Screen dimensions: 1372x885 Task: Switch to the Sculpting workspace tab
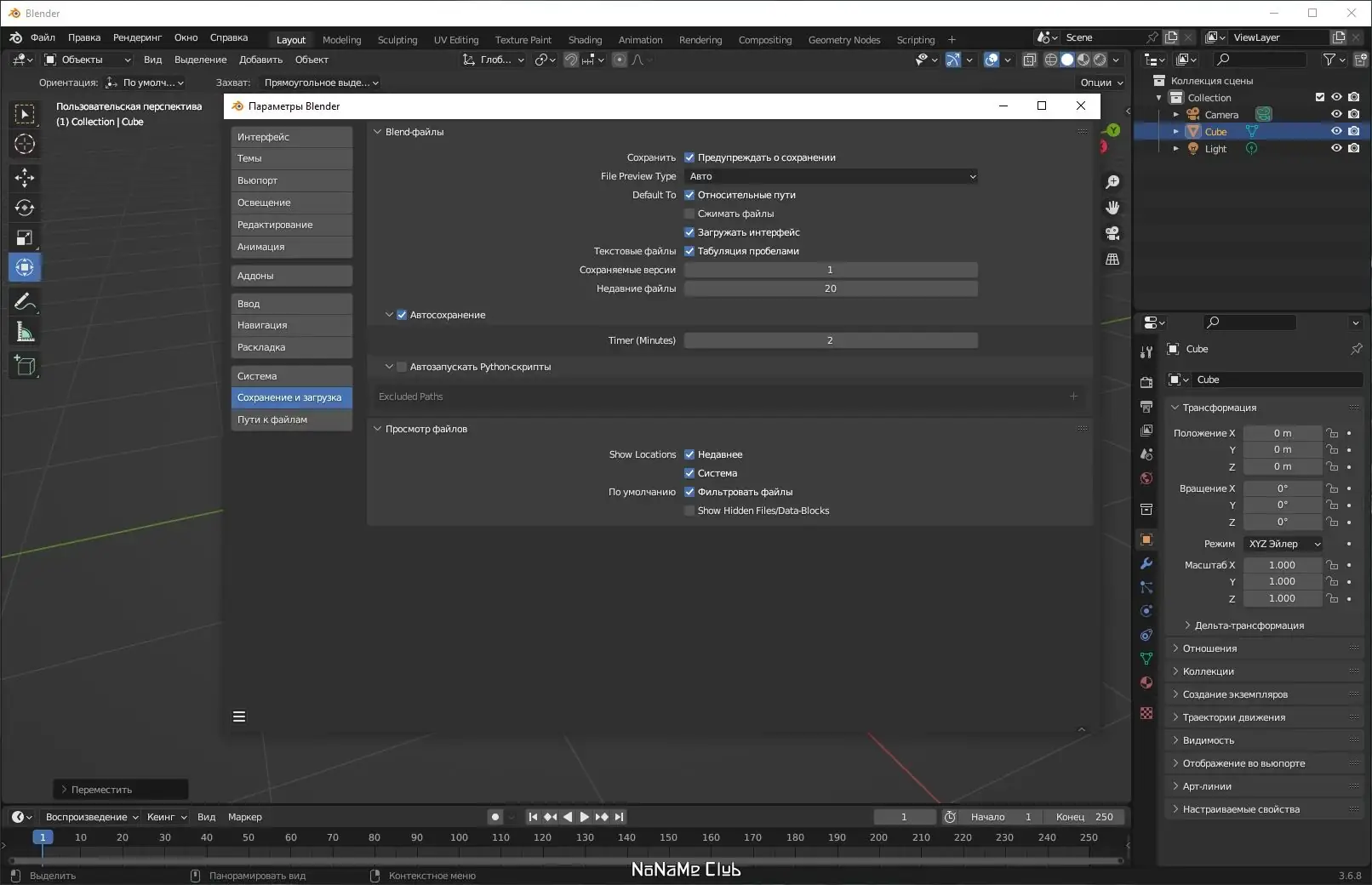[x=397, y=40]
